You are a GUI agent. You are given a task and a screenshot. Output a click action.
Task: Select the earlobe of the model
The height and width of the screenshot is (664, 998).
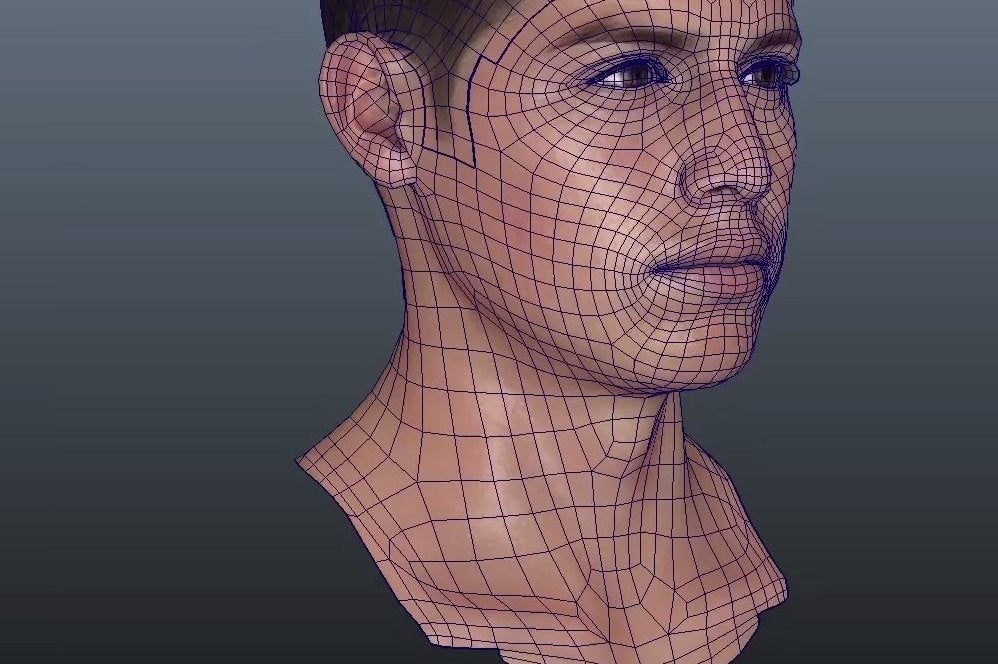pos(402,173)
